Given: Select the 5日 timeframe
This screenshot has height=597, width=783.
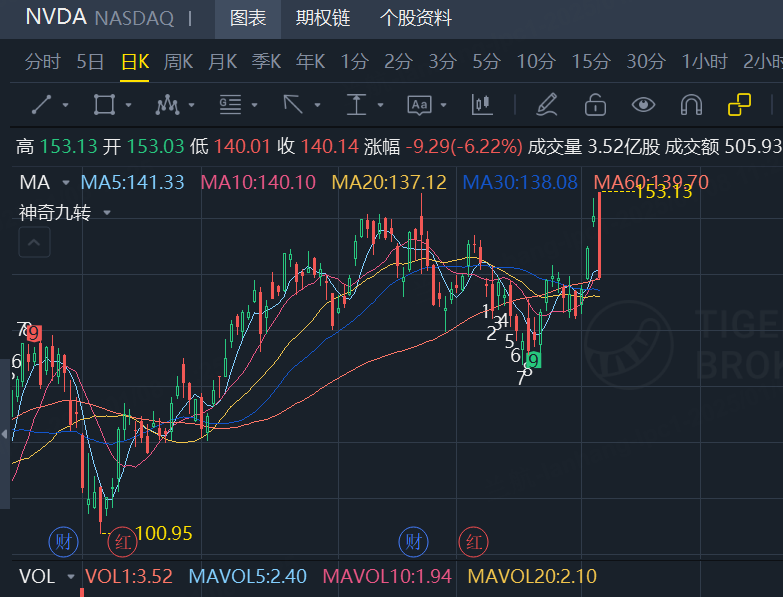Looking at the screenshot, I should click(90, 62).
